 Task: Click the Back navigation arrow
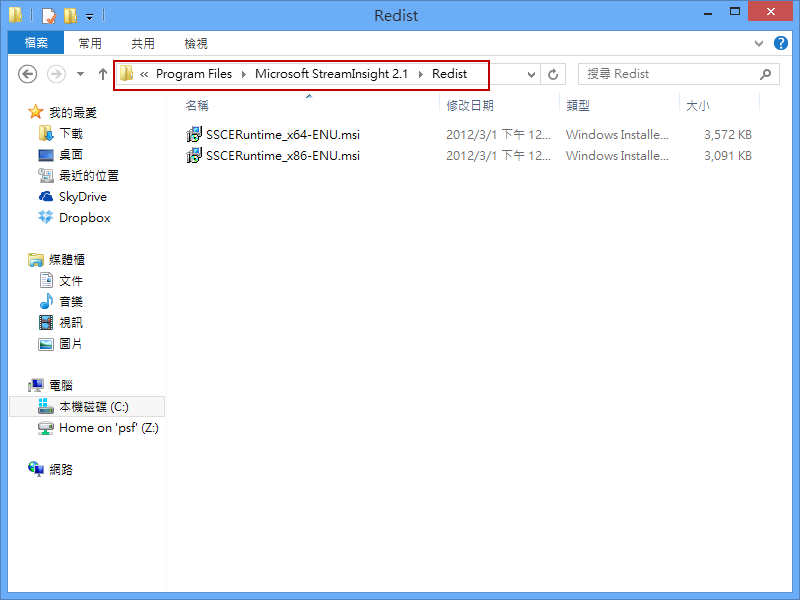pyautogui.click(x=28, y=74)
